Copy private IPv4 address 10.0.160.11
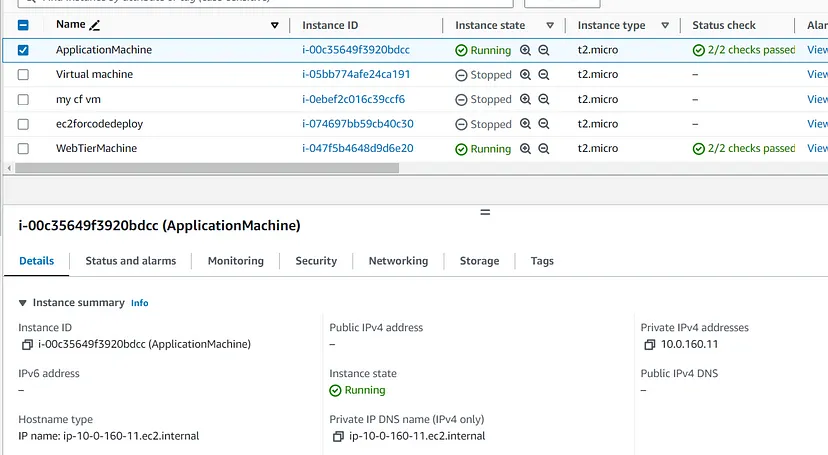Viewport: 828px width, 455px height. (650, 345)
